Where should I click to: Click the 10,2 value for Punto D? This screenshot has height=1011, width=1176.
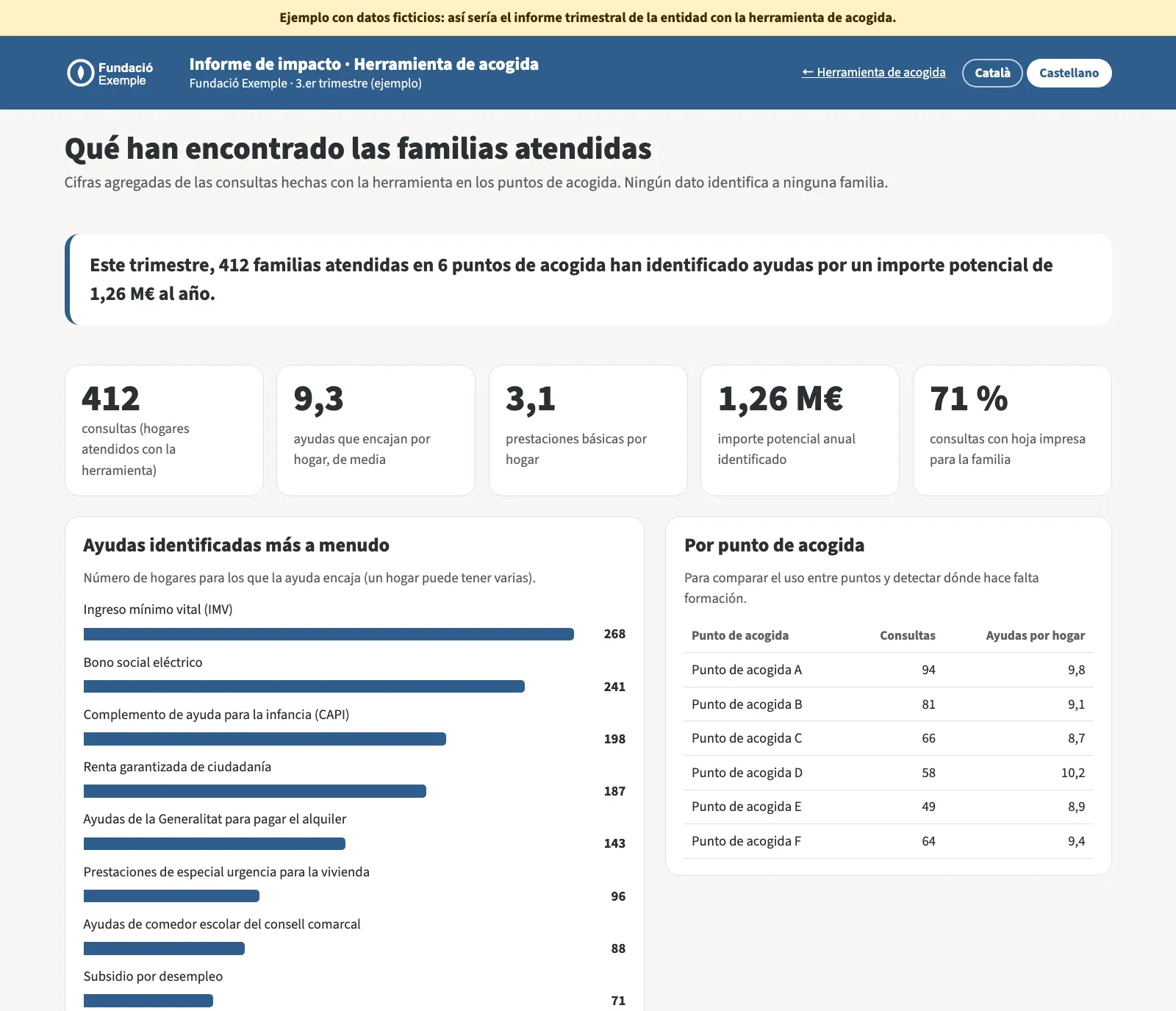pos(1073,773)
